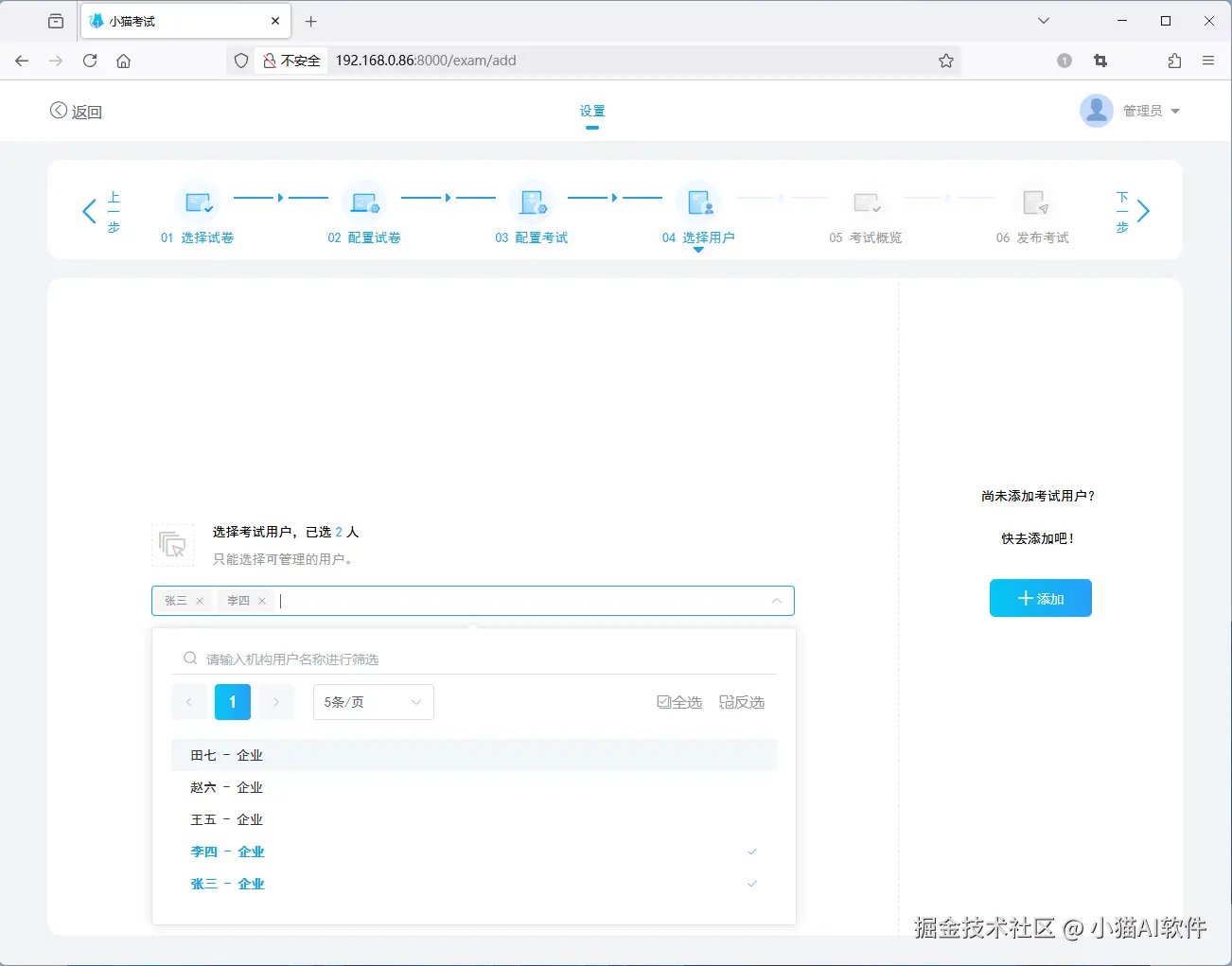Screen dimensions: 1232x966
Task: Click the 反选 invert selection control
Action: 742,701
